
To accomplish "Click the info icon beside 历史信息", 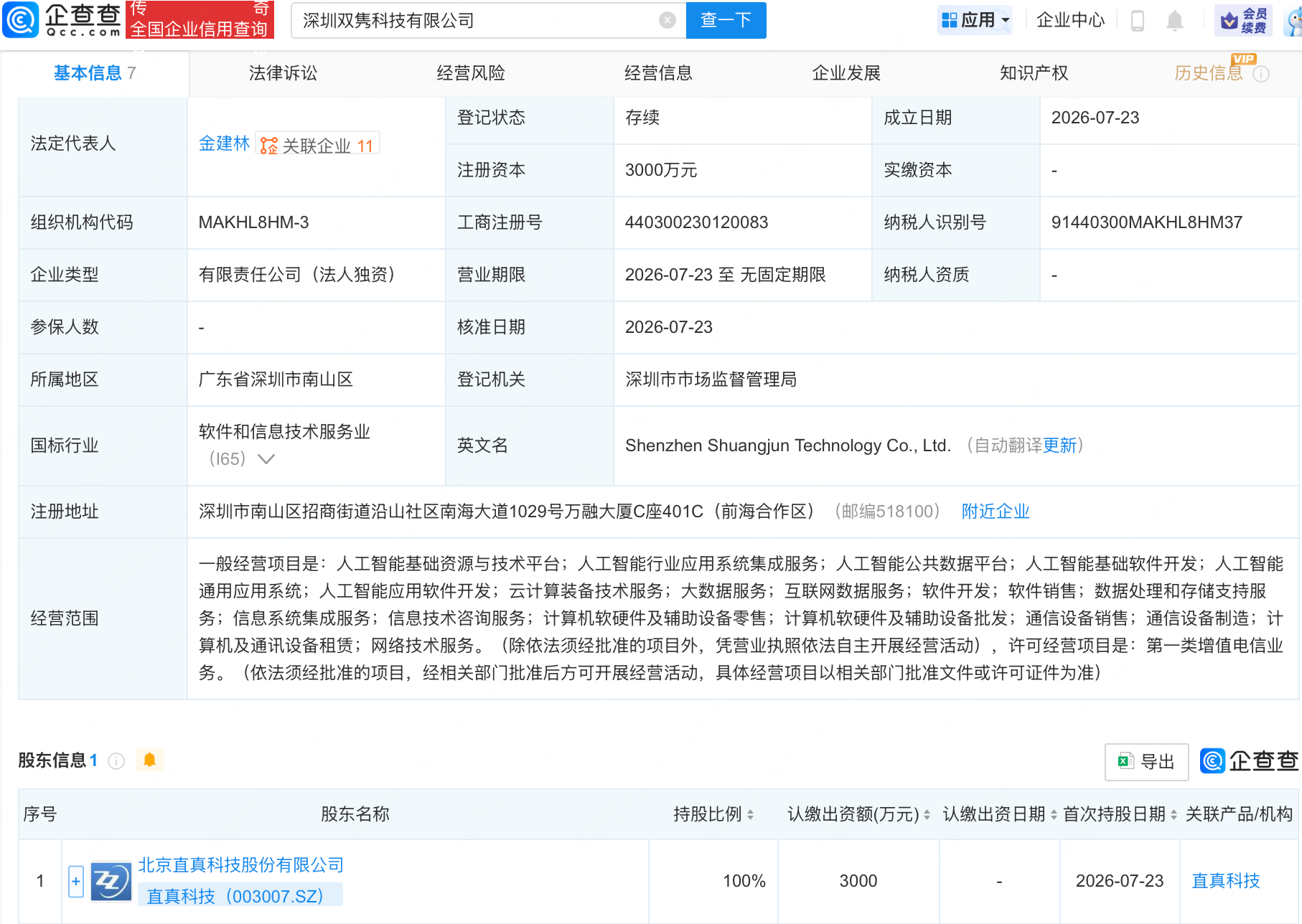I will [1261, 74].
